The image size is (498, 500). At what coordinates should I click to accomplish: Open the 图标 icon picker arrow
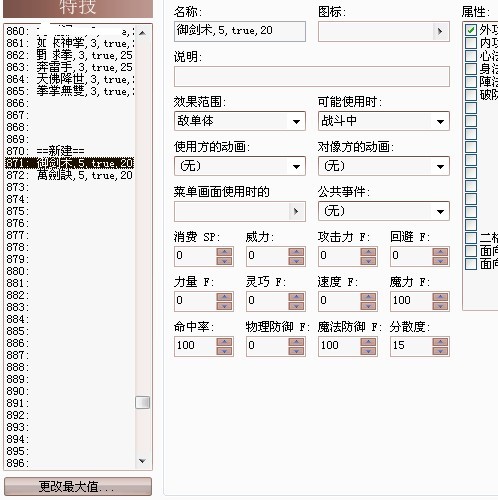point(440,31)
